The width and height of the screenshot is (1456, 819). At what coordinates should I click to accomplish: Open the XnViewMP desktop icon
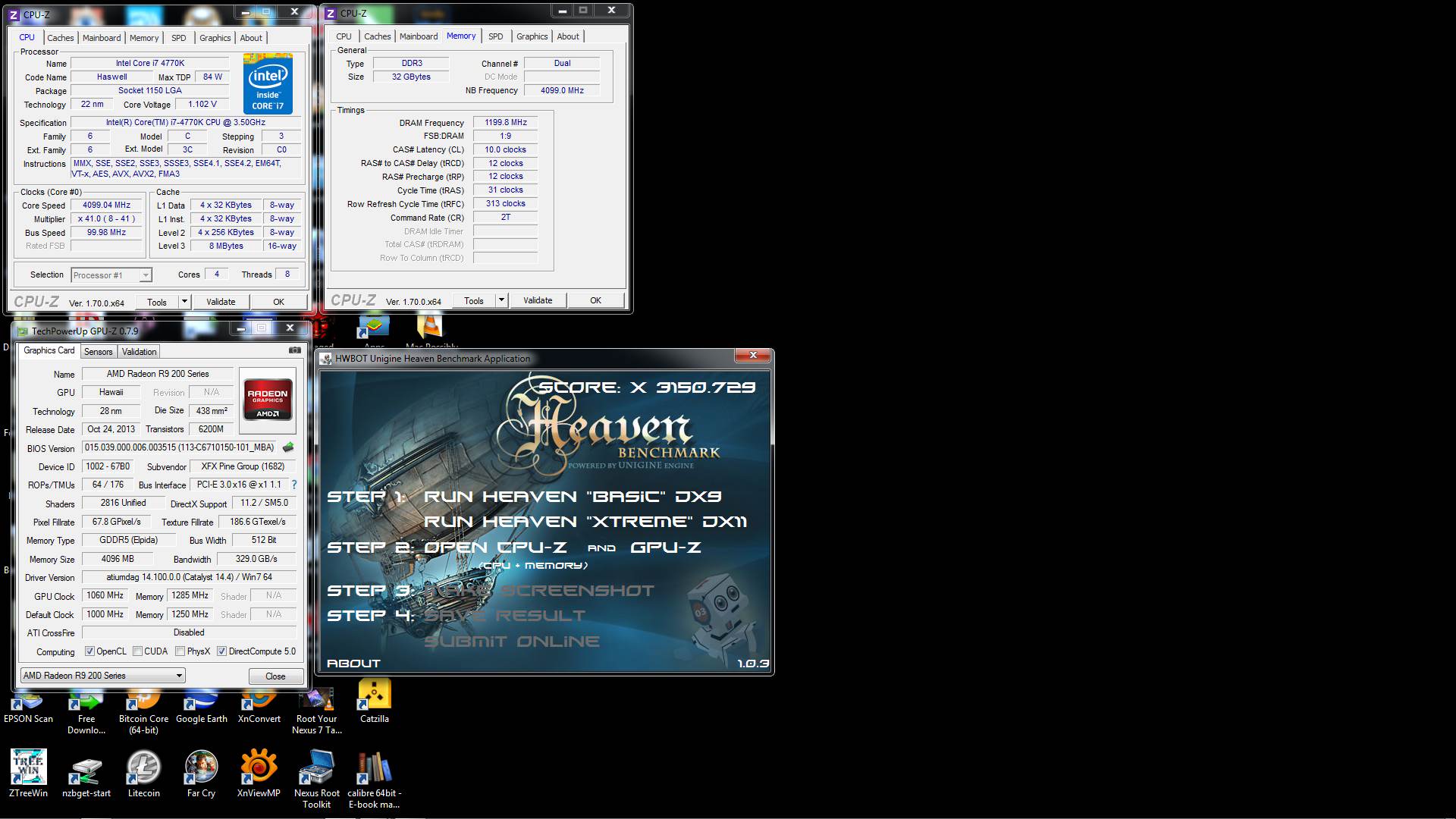pyautogui.click(x=259, y=773)
